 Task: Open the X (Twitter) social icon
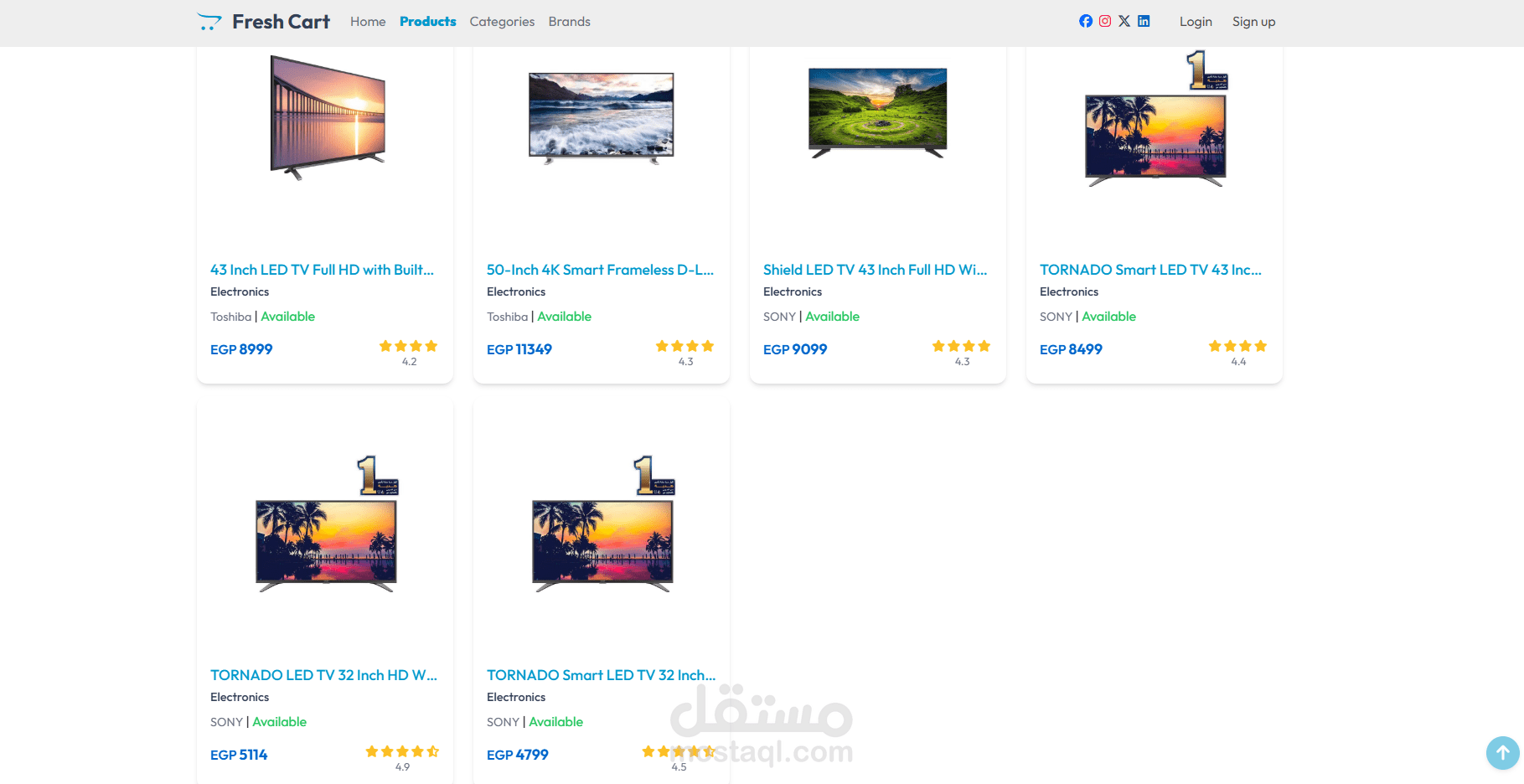1124,21
